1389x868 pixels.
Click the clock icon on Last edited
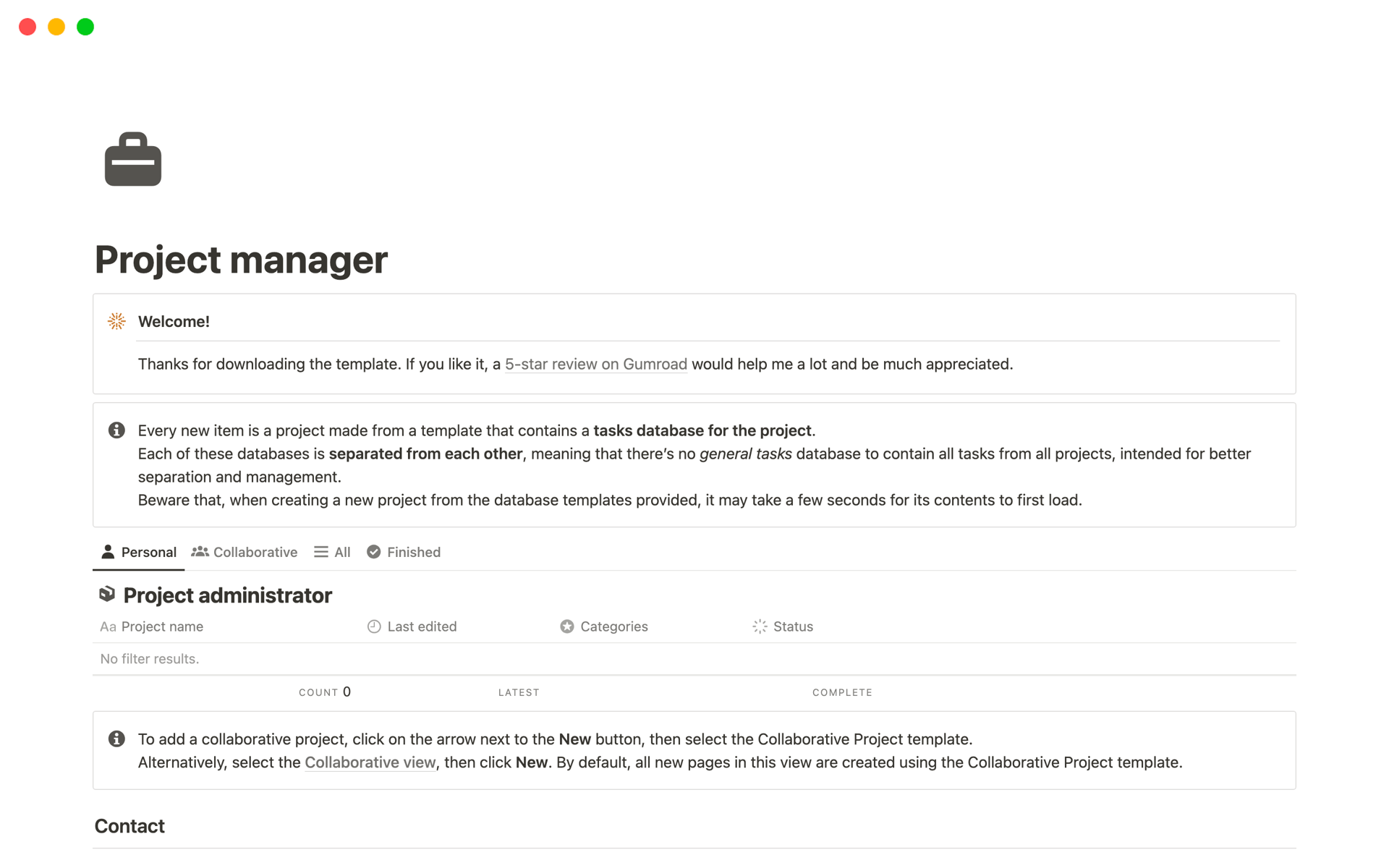374,626
